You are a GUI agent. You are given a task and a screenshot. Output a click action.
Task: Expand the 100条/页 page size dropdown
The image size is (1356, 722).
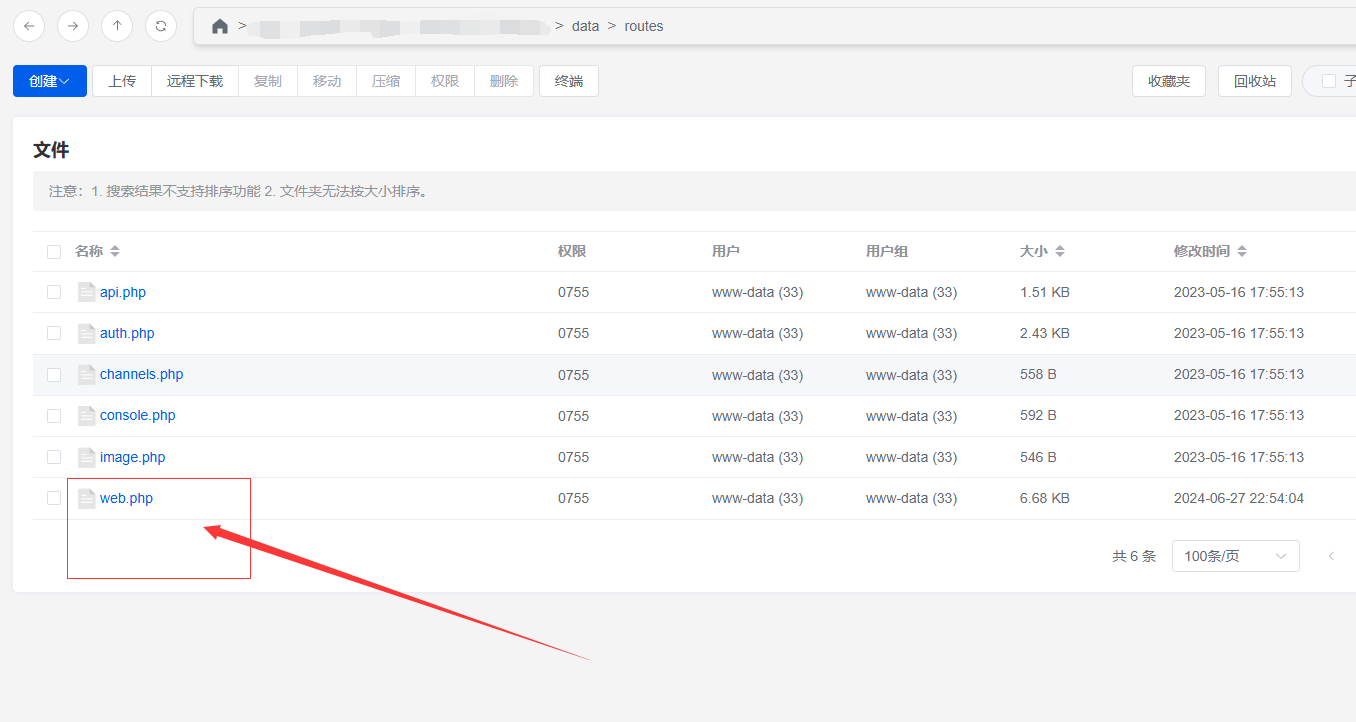(1235, 556)
